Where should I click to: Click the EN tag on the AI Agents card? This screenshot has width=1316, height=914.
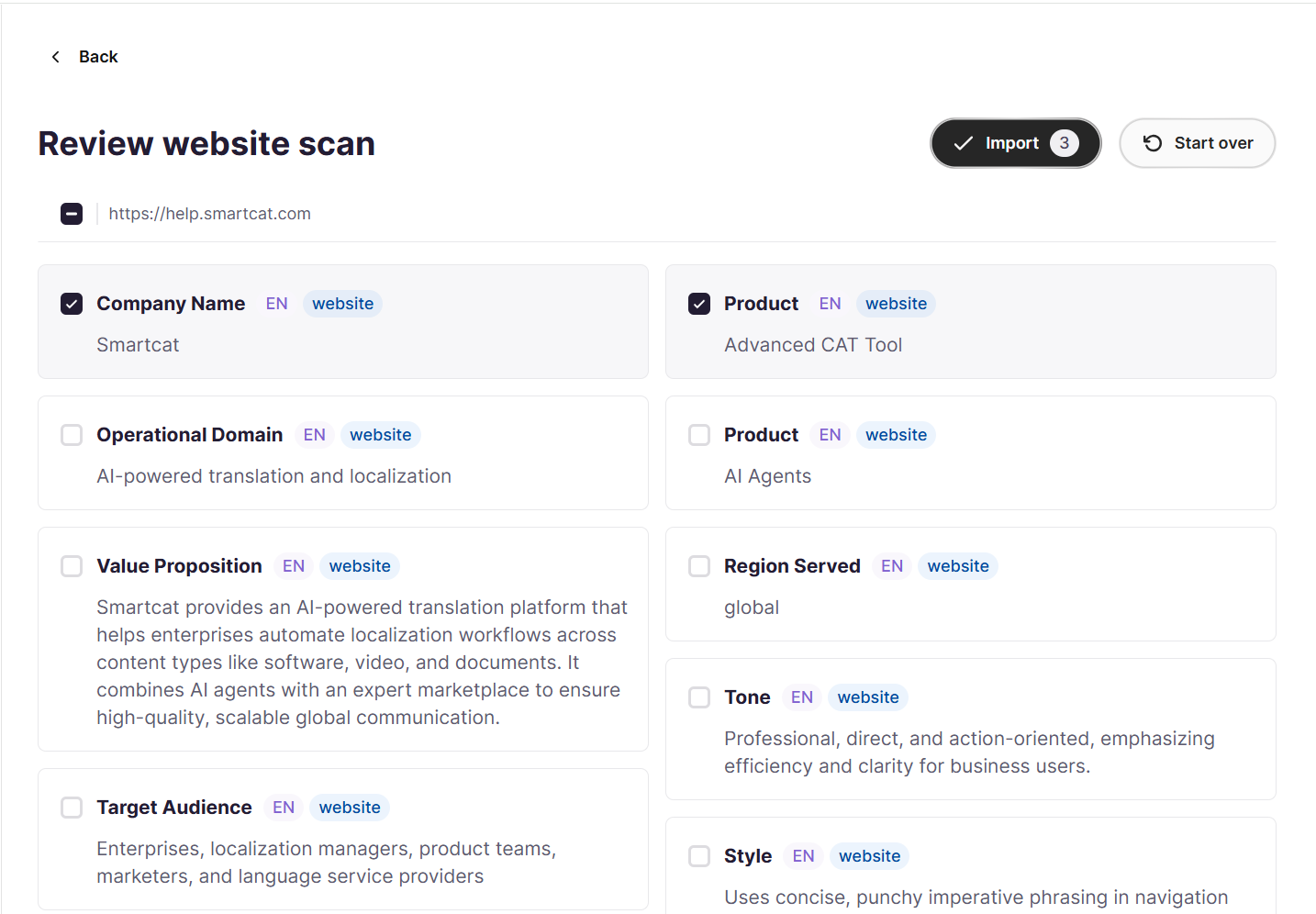click(x=831, y=435)
